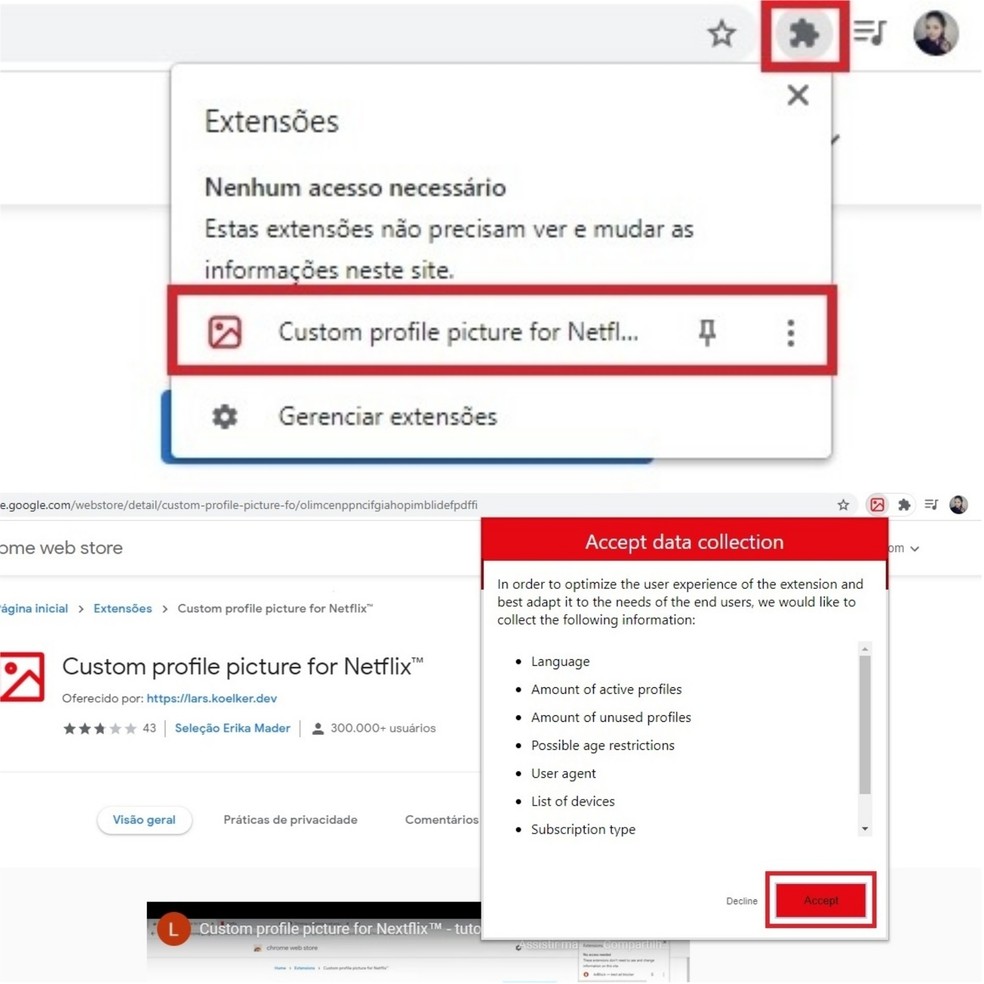Select the Visão geral tab

tap(144, 820)
